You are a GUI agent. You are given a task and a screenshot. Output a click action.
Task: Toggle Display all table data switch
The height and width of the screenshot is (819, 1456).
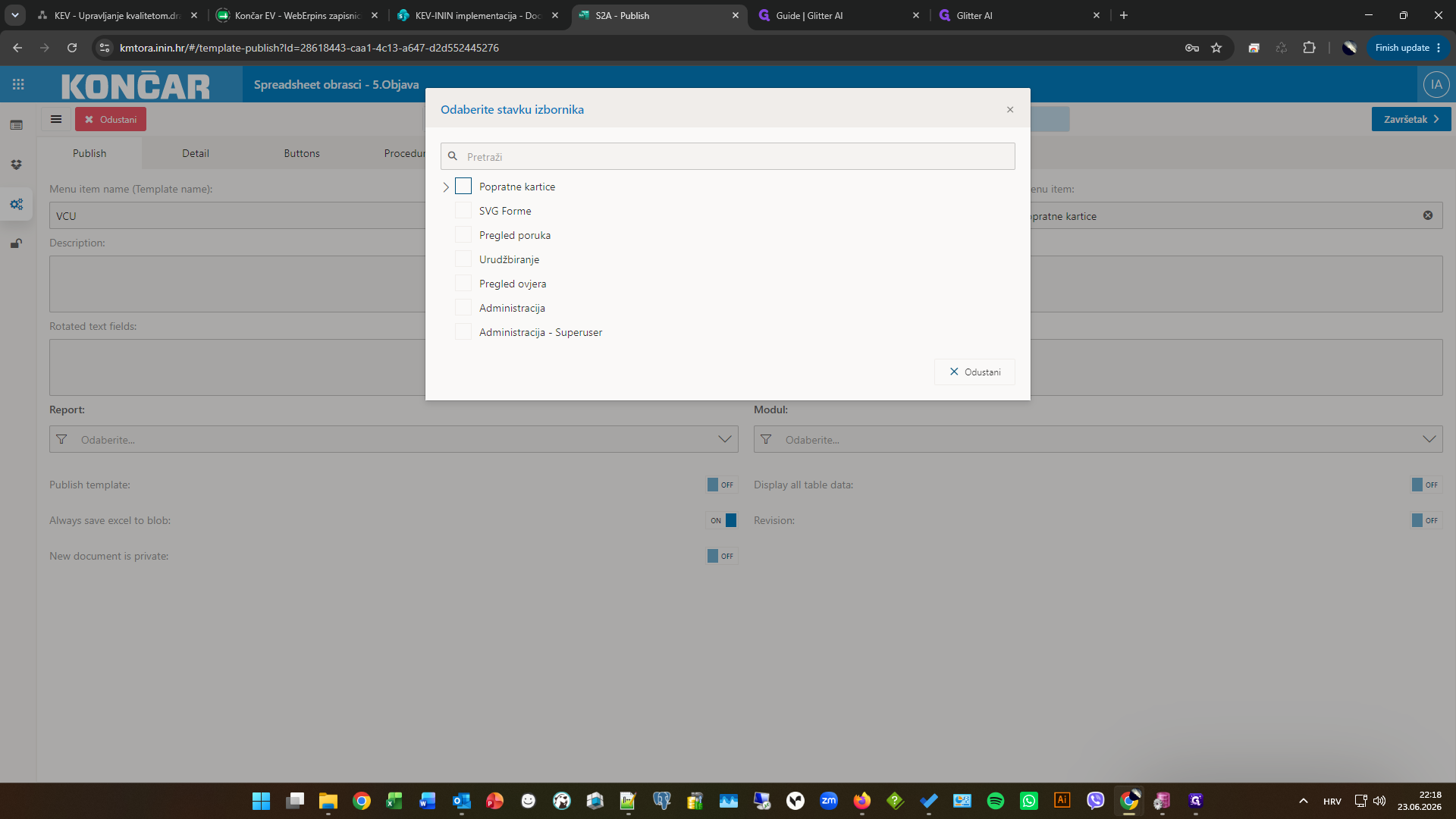[1426, 485]
